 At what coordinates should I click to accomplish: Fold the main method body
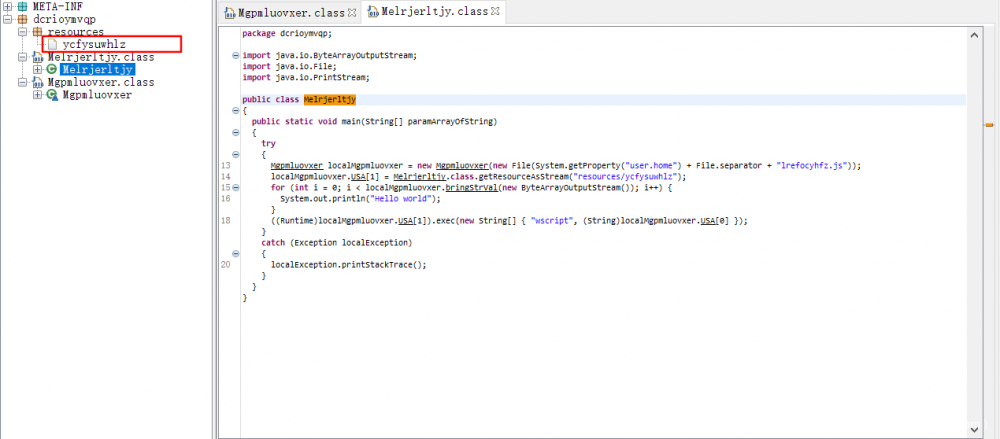236,132
